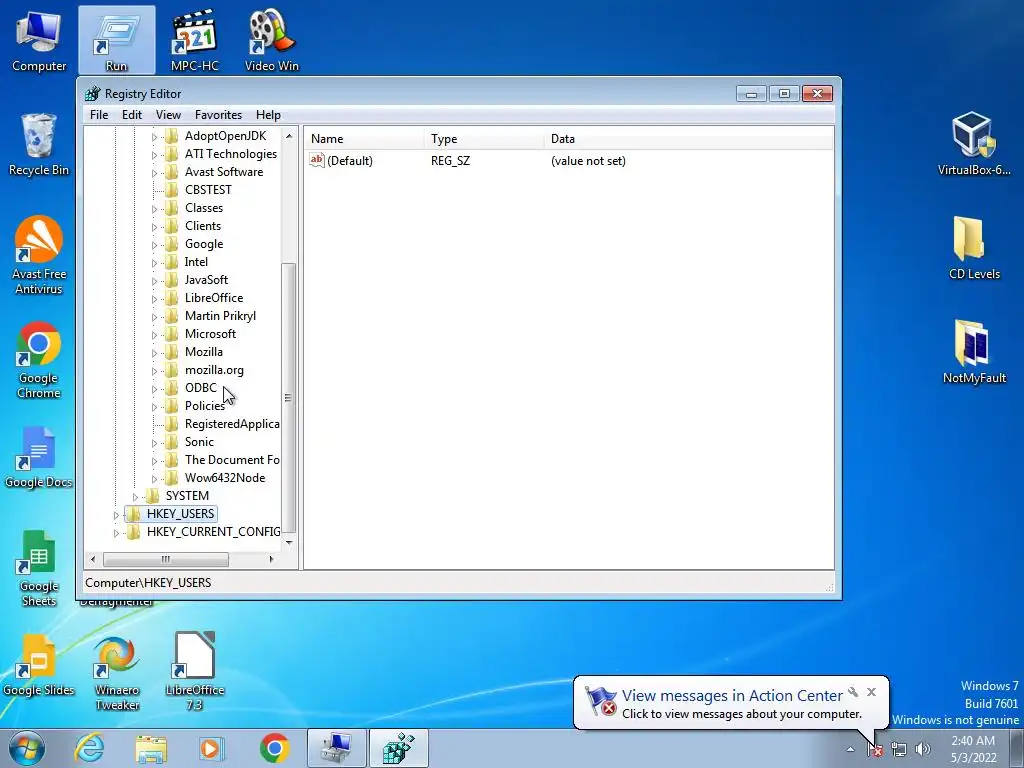
Task: Open Google Slides desktop shortcut
Action: click(39, 665)
